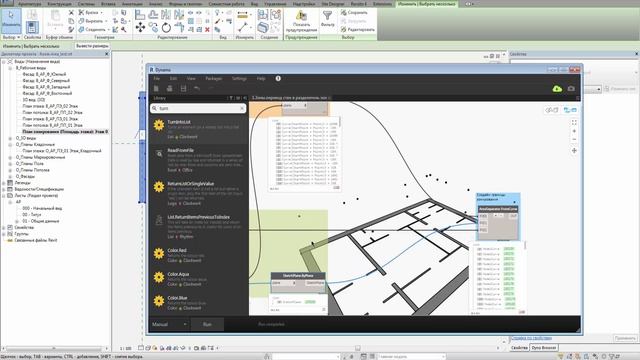This screenshot has height=360, width=640.
Task: Select the Legends item in project browser
Action: (x=22, y=183)
